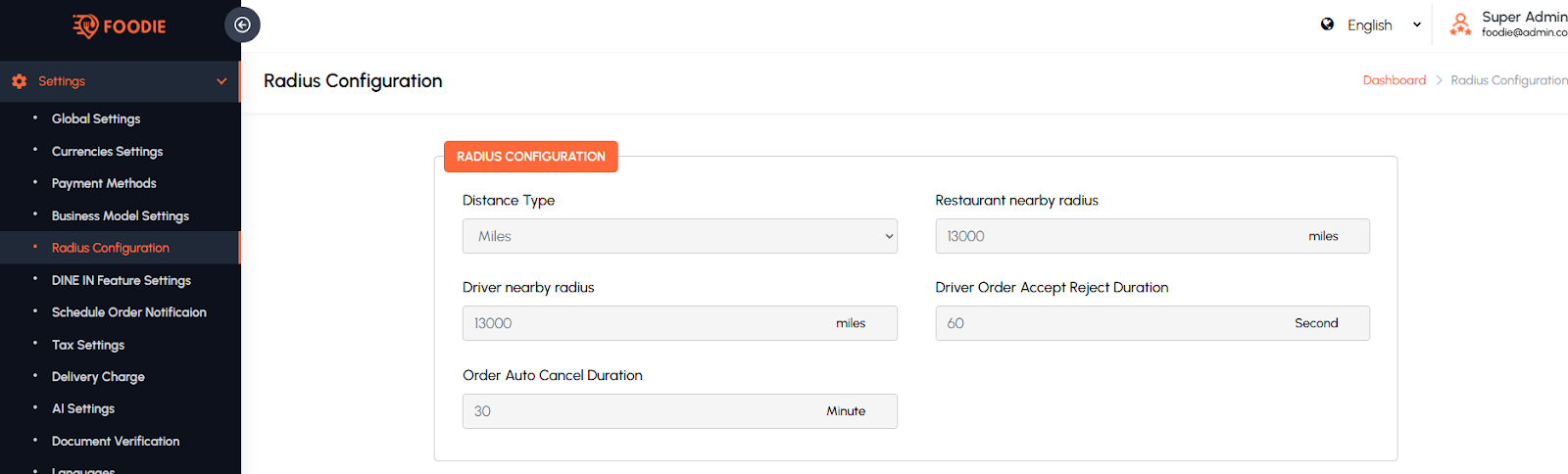Collapse sidebar with the back arrow button

(x=242, y=25)
